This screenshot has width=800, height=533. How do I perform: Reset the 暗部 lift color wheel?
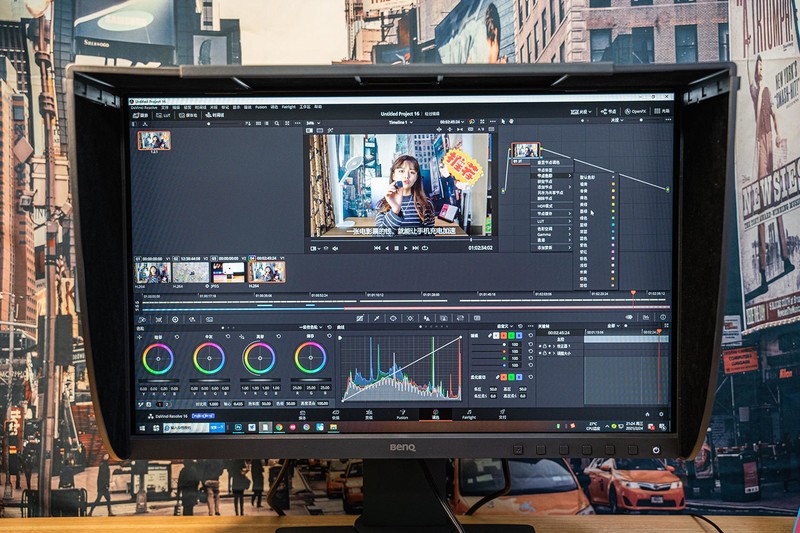click(x=177, y=337)
